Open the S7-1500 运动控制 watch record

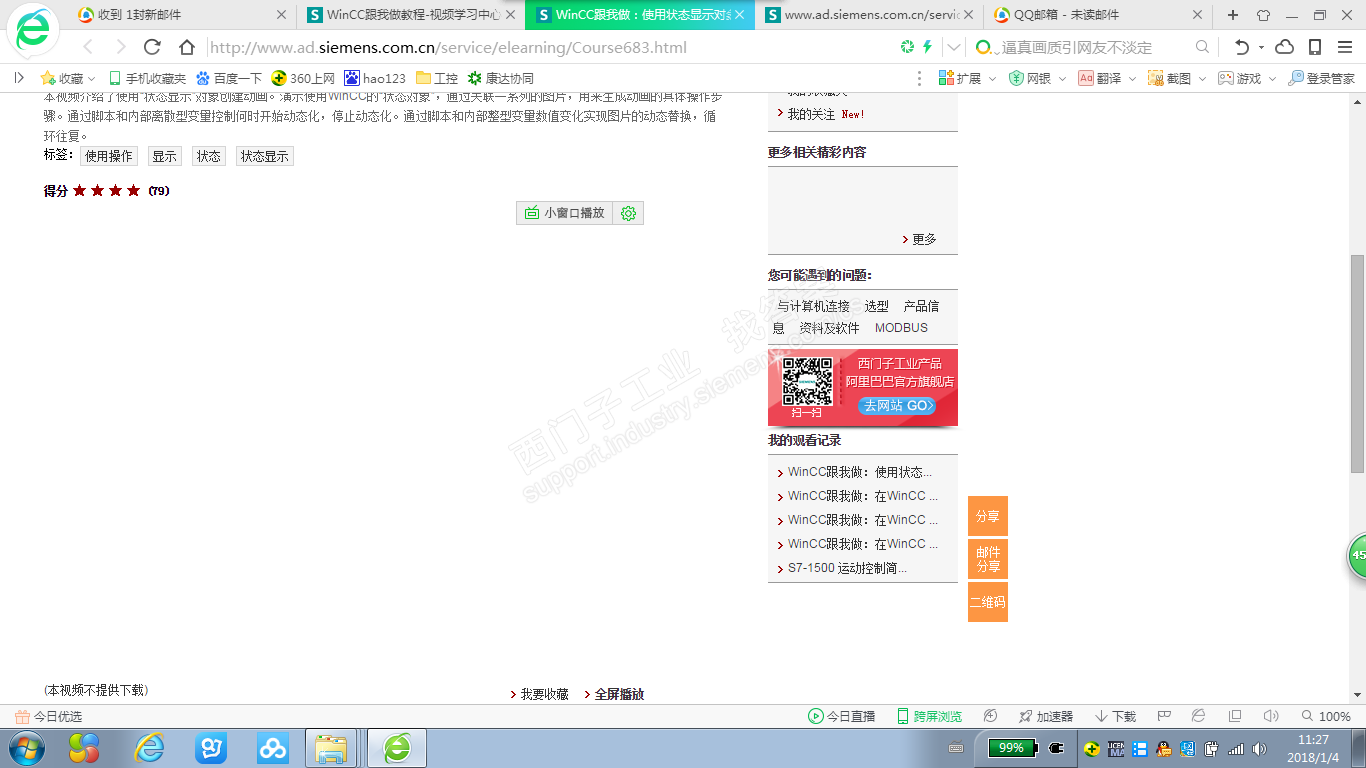pyautogui.click(x=847, y=568)
